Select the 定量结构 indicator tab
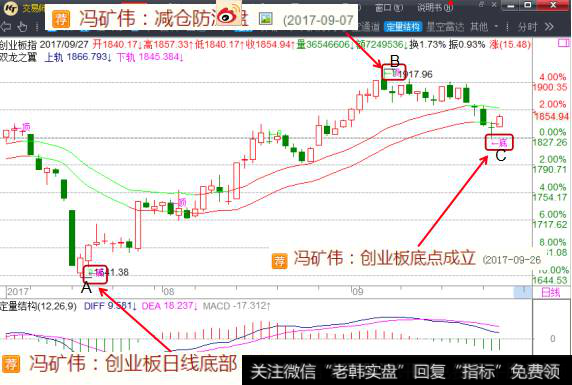Viewport: 572px width, 385px height. tap(403, 27)
